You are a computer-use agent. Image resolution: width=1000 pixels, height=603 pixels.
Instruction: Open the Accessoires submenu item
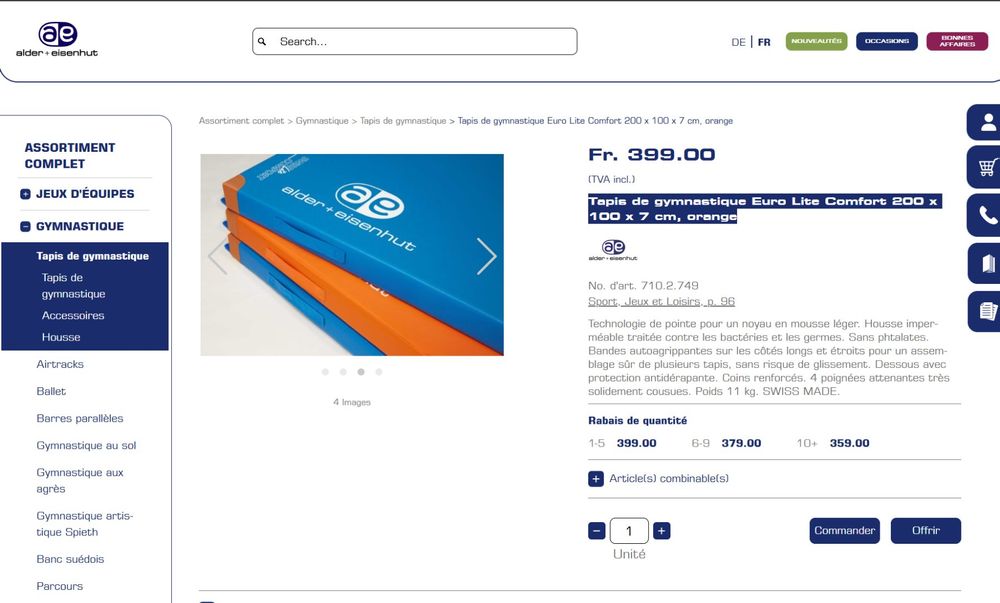[x=73, y=316]
